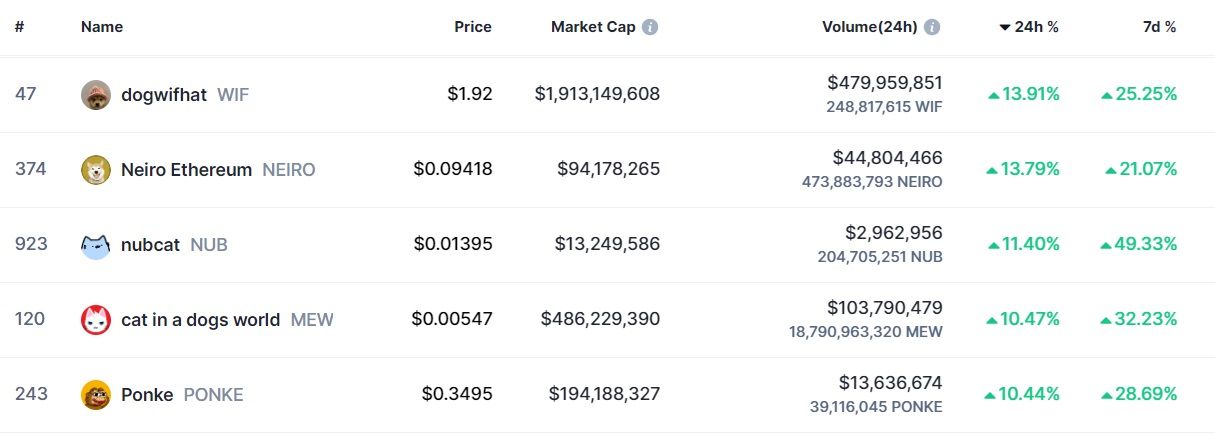Click the Neiro Ethereum coin logo
This screenshot has height=438, width=1215.
point(96,170)
